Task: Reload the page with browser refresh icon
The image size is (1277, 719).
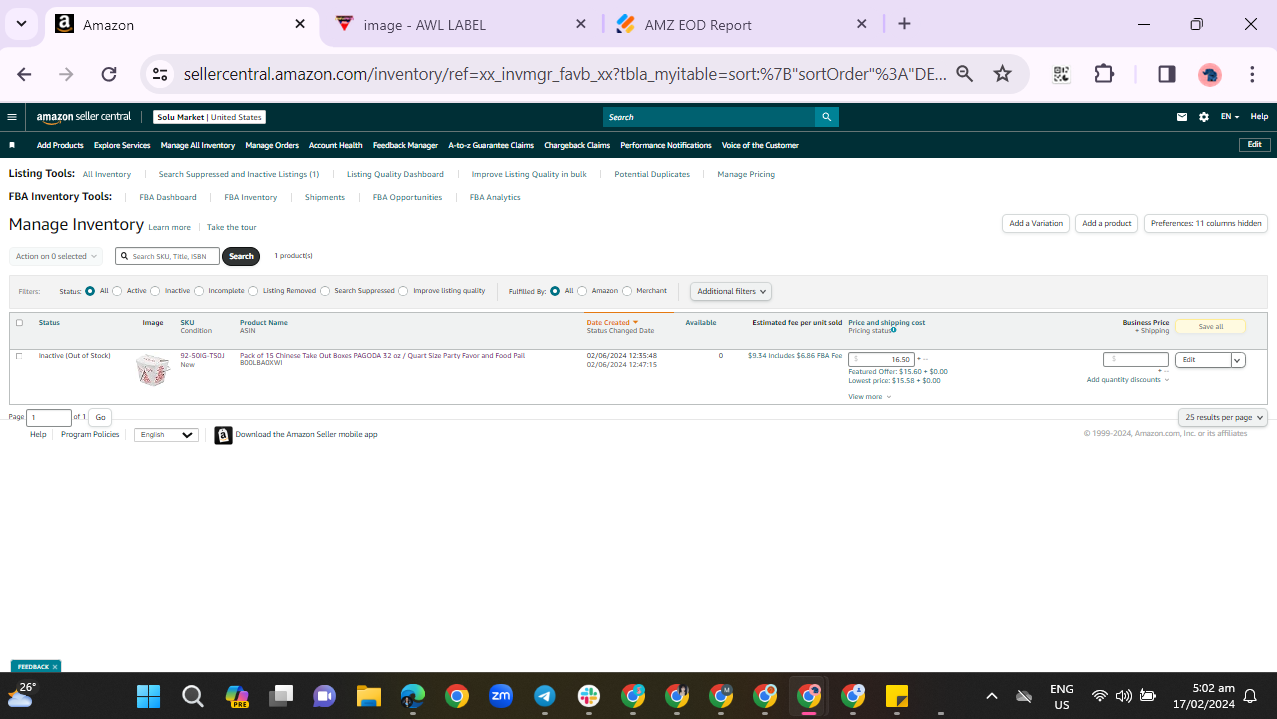Action: click(109, 74)
